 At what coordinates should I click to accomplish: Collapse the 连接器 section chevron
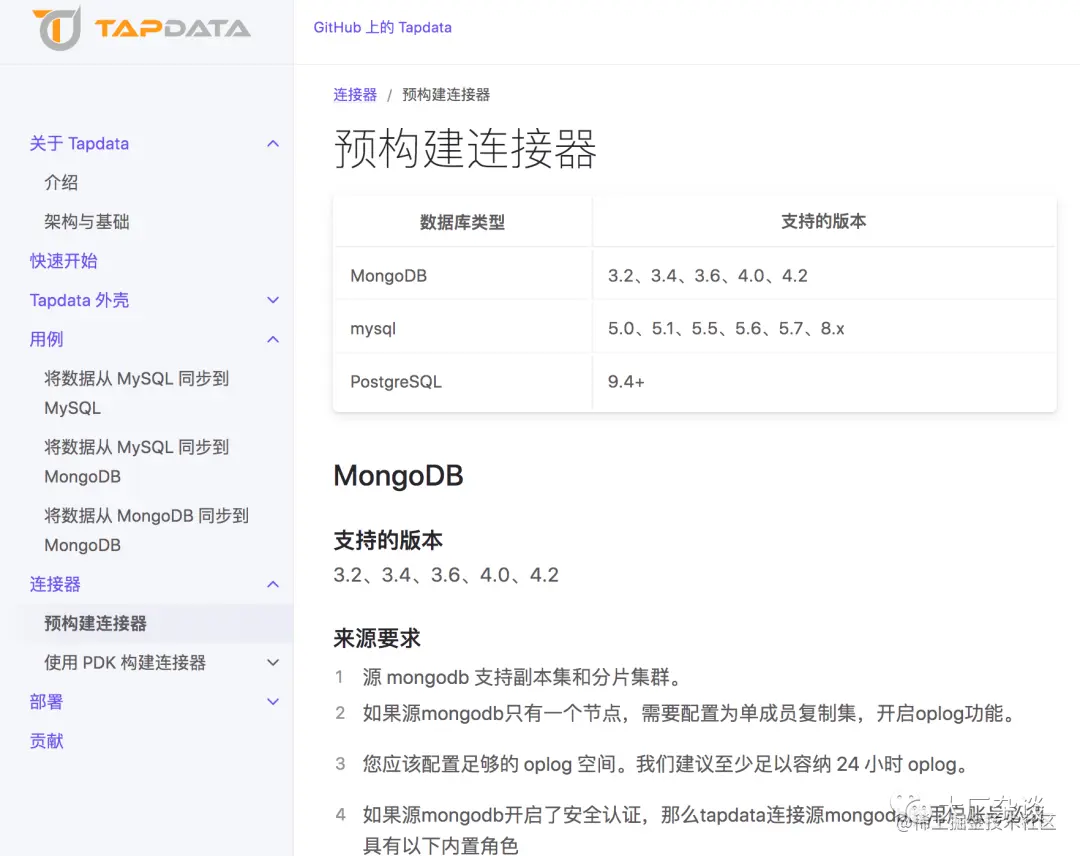[273, 585]
